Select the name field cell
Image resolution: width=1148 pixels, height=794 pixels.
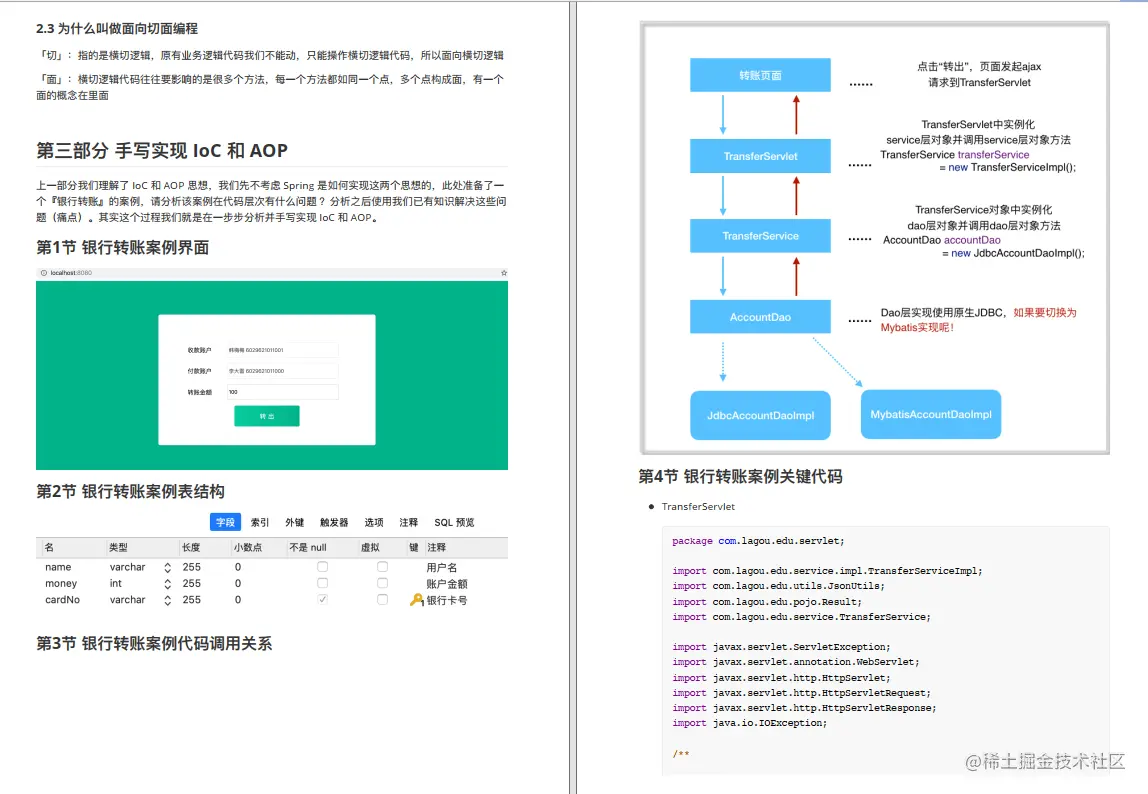tap(59, 567)
